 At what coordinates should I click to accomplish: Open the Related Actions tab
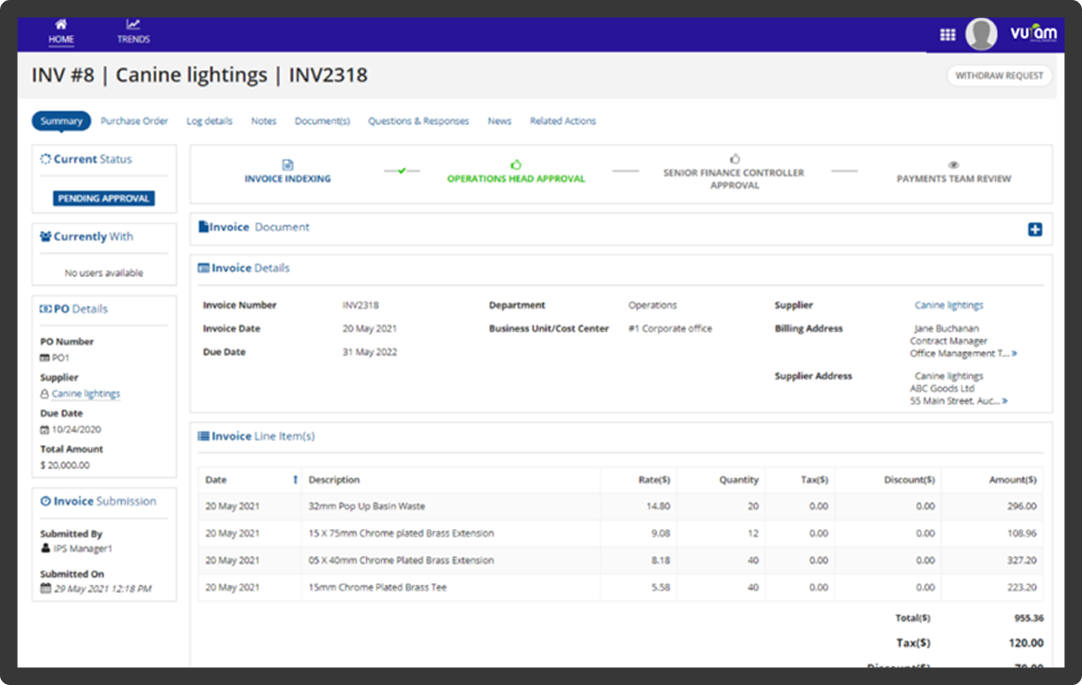(x=563, y=121)
